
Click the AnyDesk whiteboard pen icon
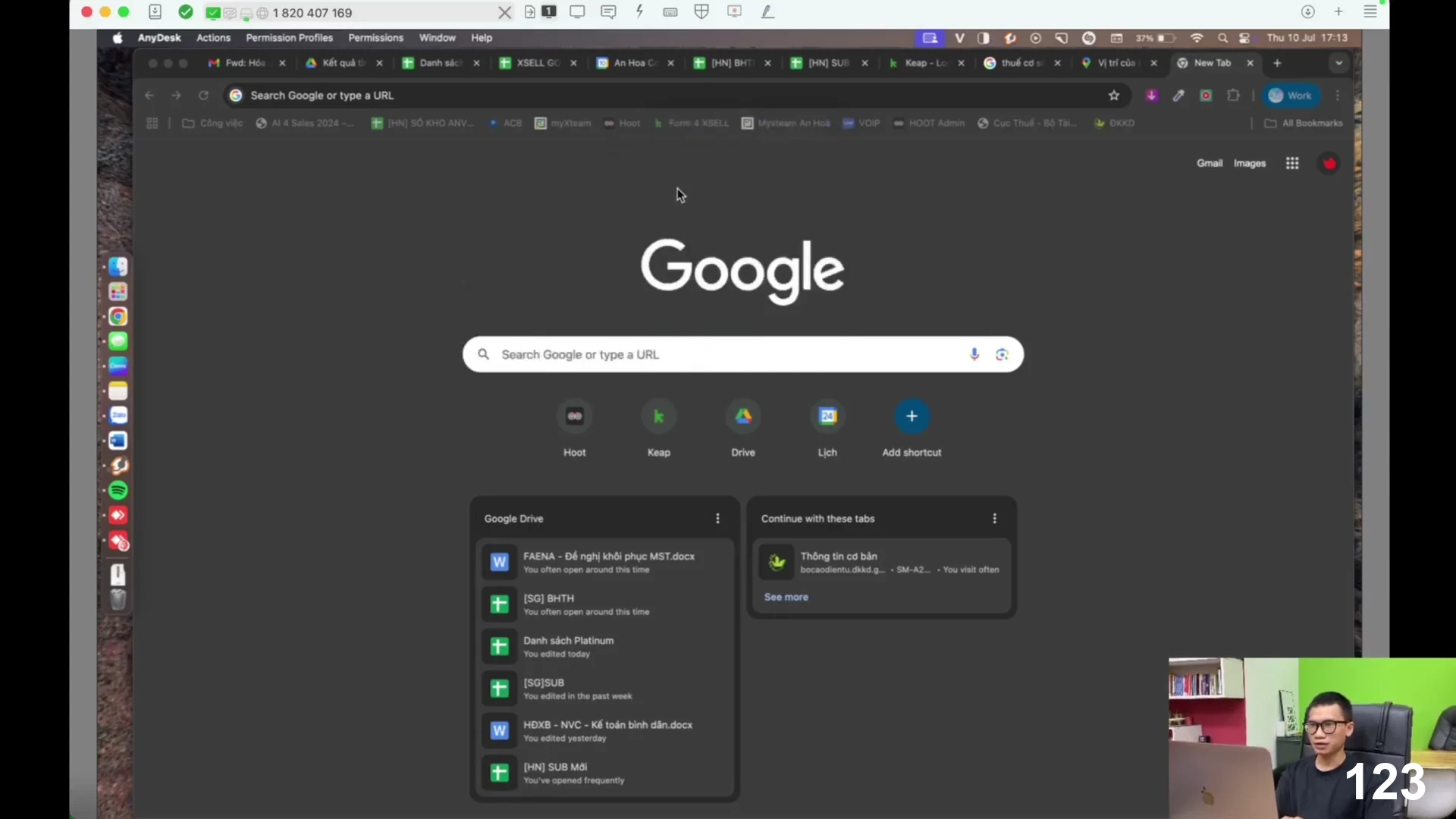tap(767, 12)
